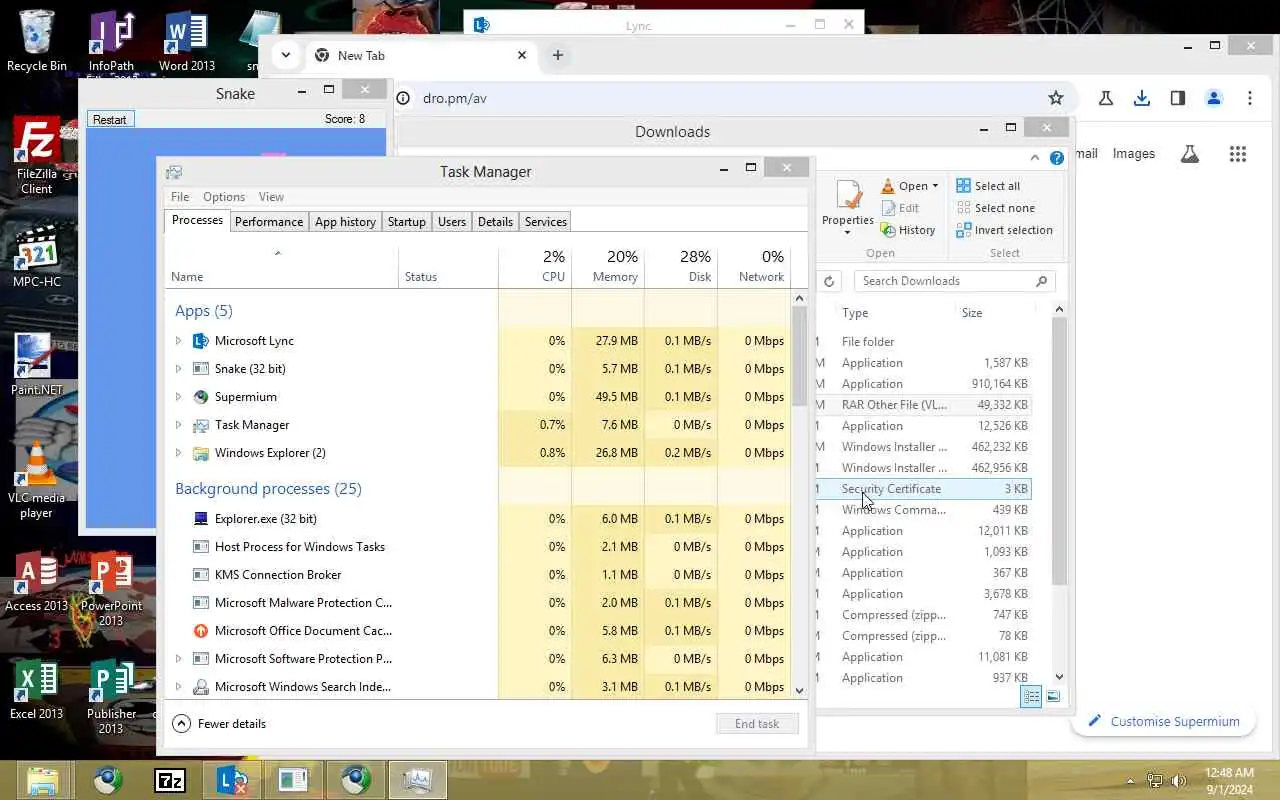Switch to the App history tab
Viewport: 1280px width, 800px height.
[x=345, y=222]
